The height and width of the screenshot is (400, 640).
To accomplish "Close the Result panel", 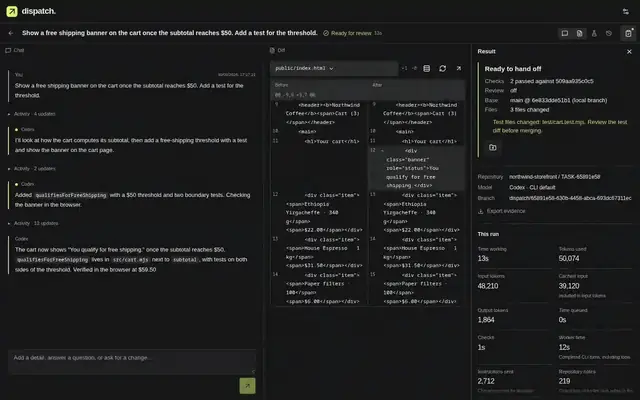I will tap(629, 51).
